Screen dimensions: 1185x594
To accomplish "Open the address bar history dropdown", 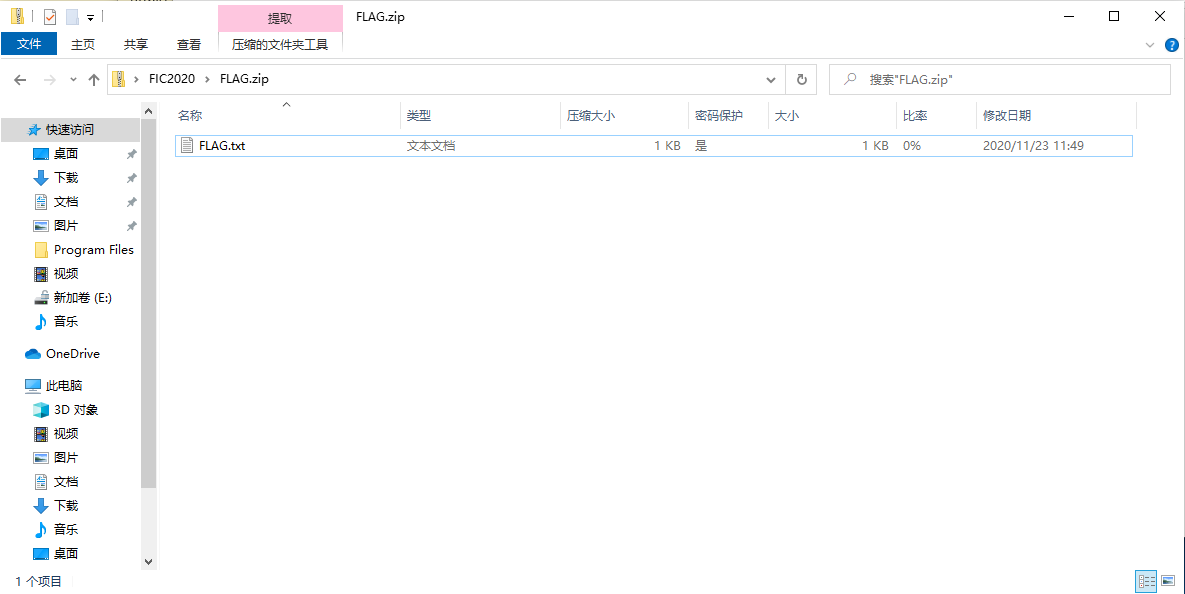I will pyautogui.click(x=770, y=80).
